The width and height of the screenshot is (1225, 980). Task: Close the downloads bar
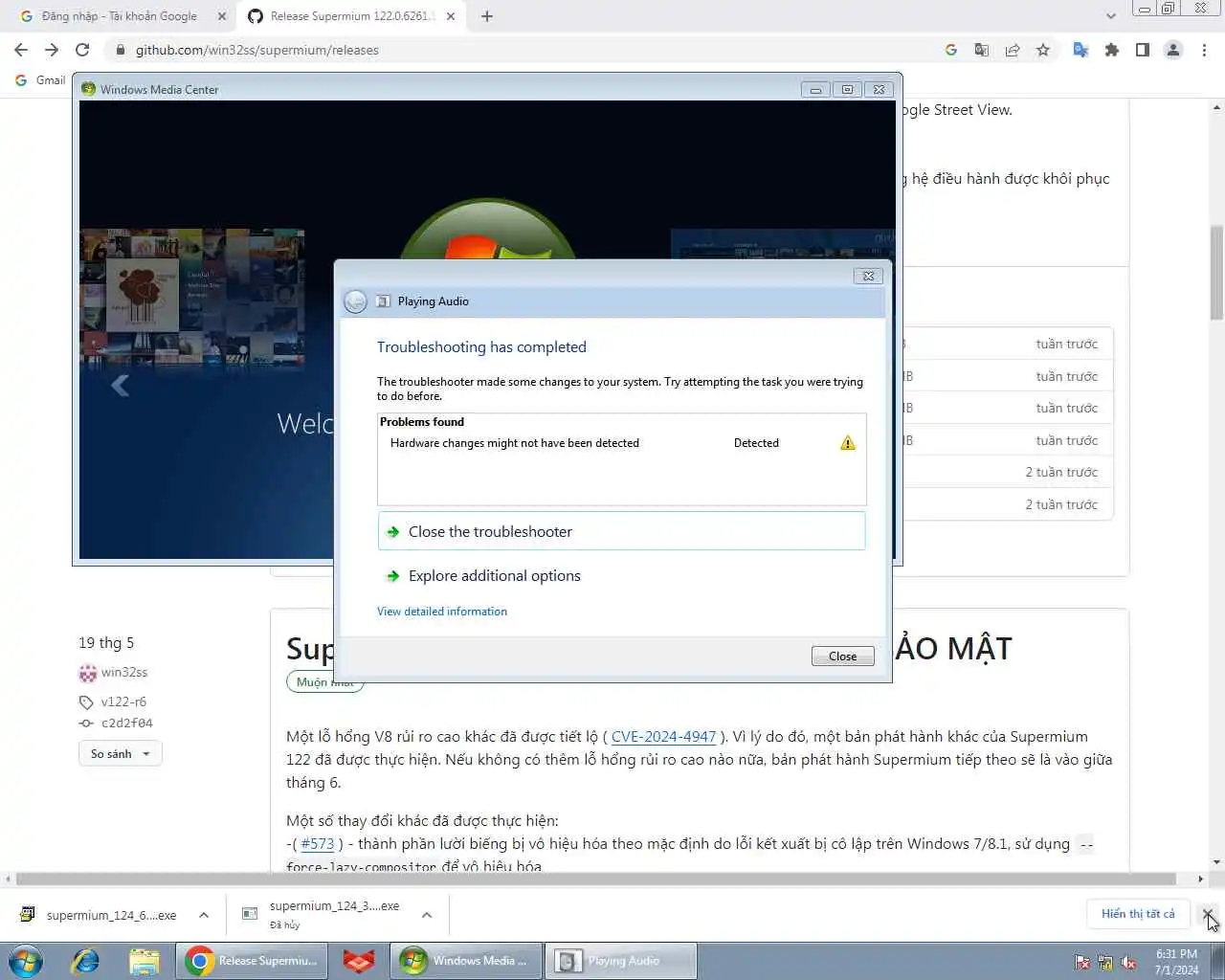coord(1208,914)
